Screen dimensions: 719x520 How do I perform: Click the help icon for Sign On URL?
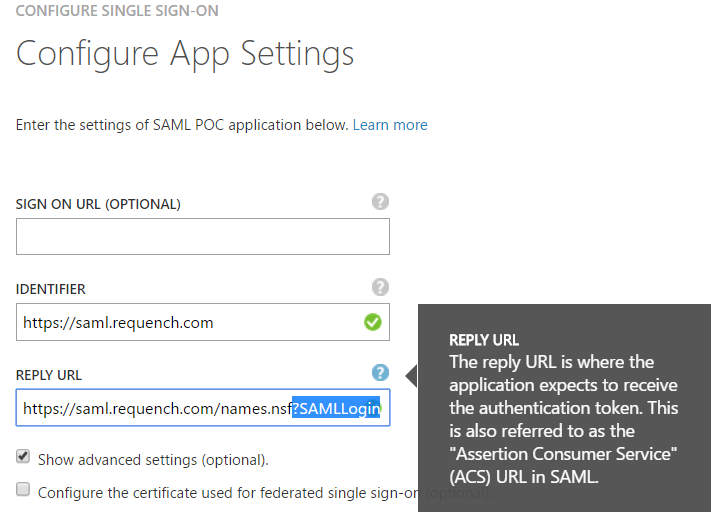(380, 201)
